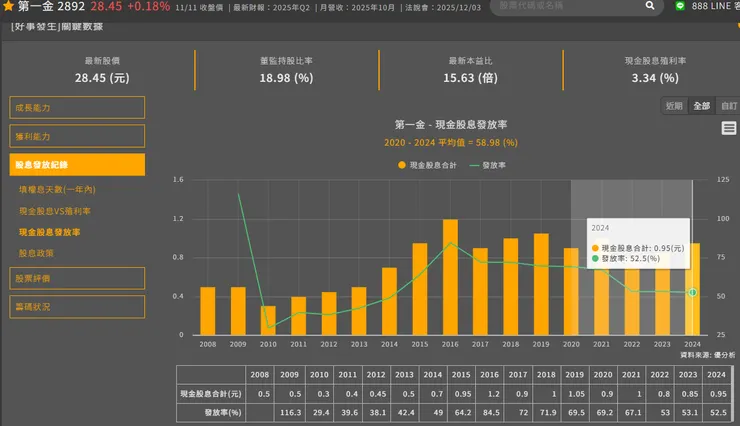Switch chart range to 全部

pyautogui.click(x=701, y=106)
